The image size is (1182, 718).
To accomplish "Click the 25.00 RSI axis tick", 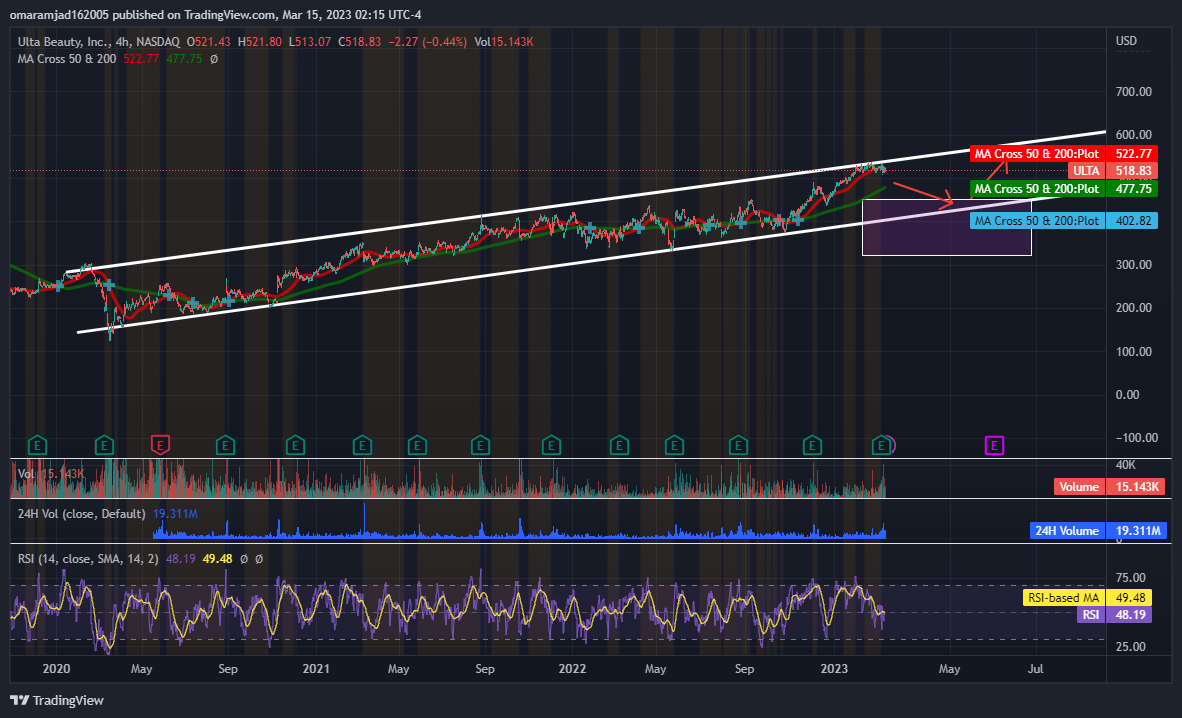I will [1131, 646].
